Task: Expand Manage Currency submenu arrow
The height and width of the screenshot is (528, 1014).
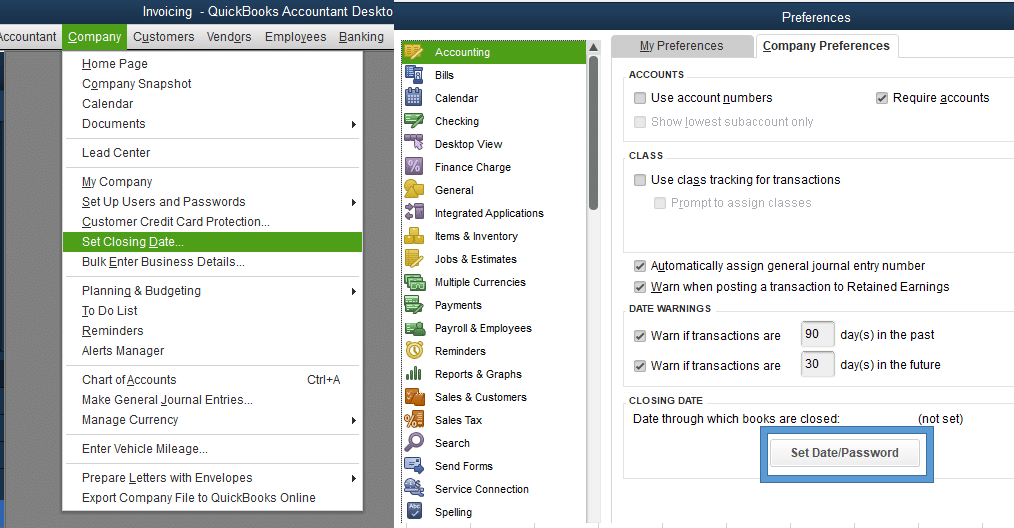Action: 354,421
